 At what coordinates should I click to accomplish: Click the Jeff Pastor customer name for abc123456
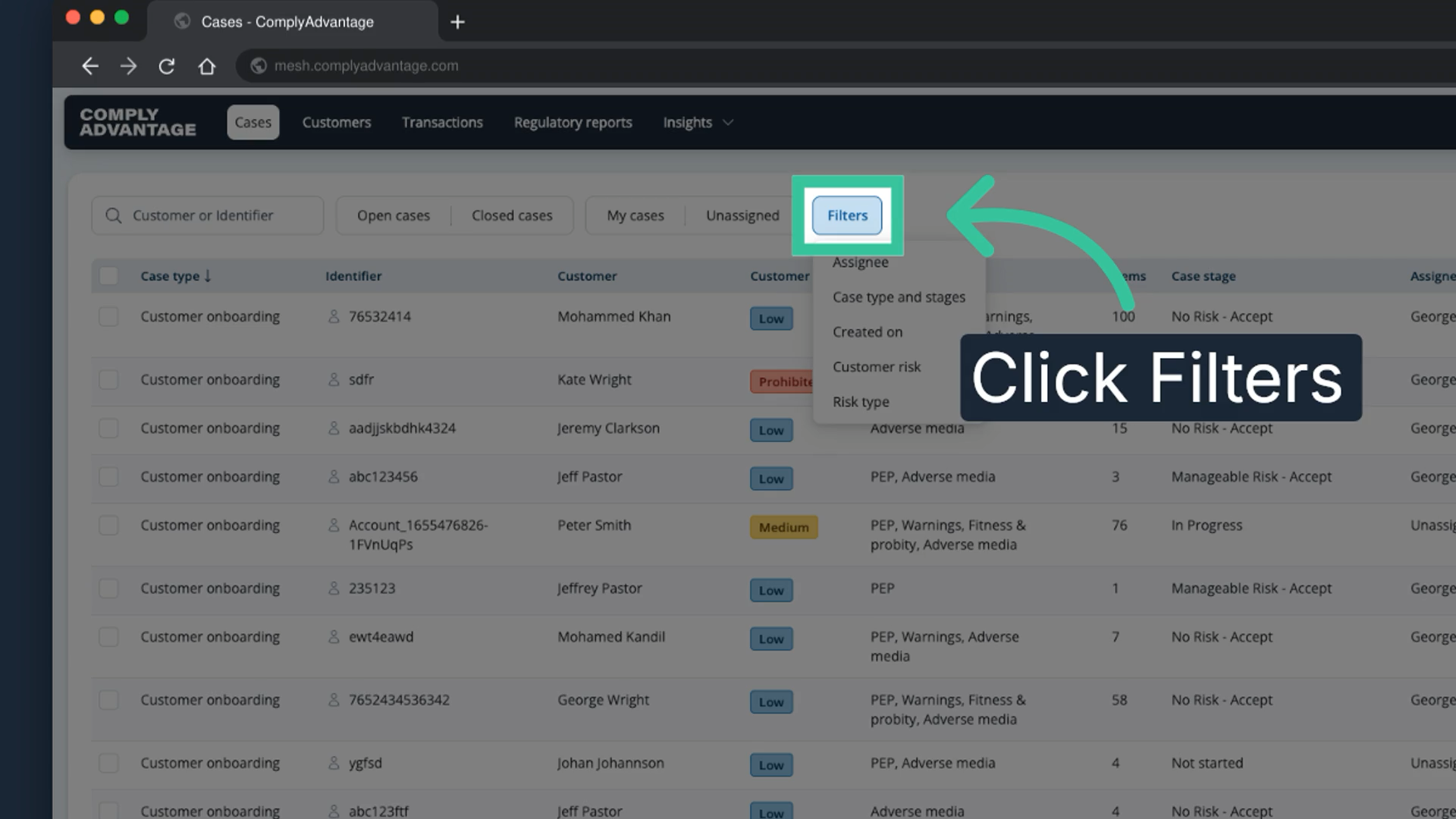pyautogui.click(x=589, y=476)
